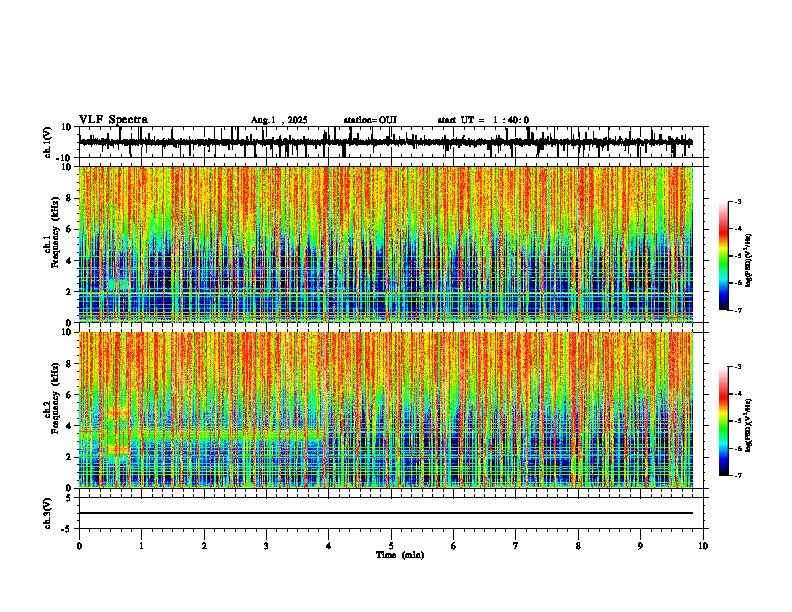Click the time axis tick label "7"
Screen dimensions: 792x612
click(x=516, y=546)
